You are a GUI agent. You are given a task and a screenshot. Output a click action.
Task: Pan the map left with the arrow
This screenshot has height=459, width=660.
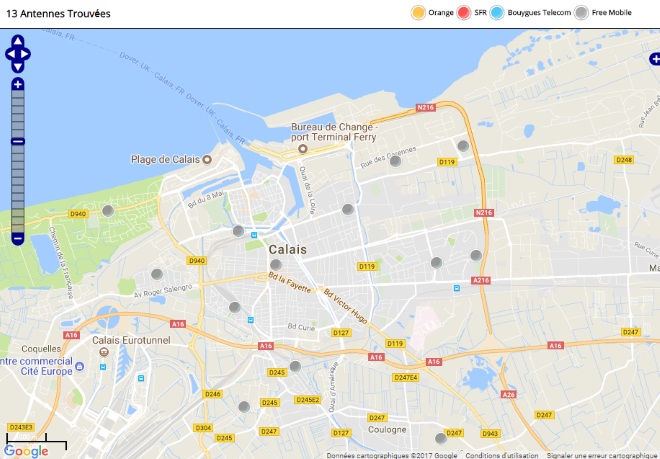(x=10, y=54)
